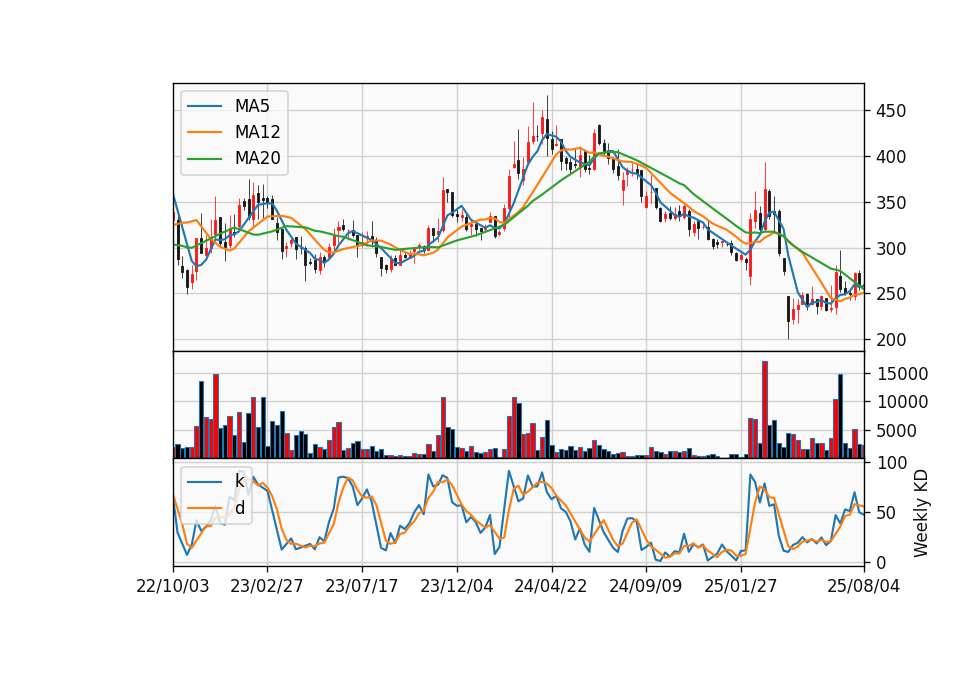Click the 24/04/22 date label

551,586
